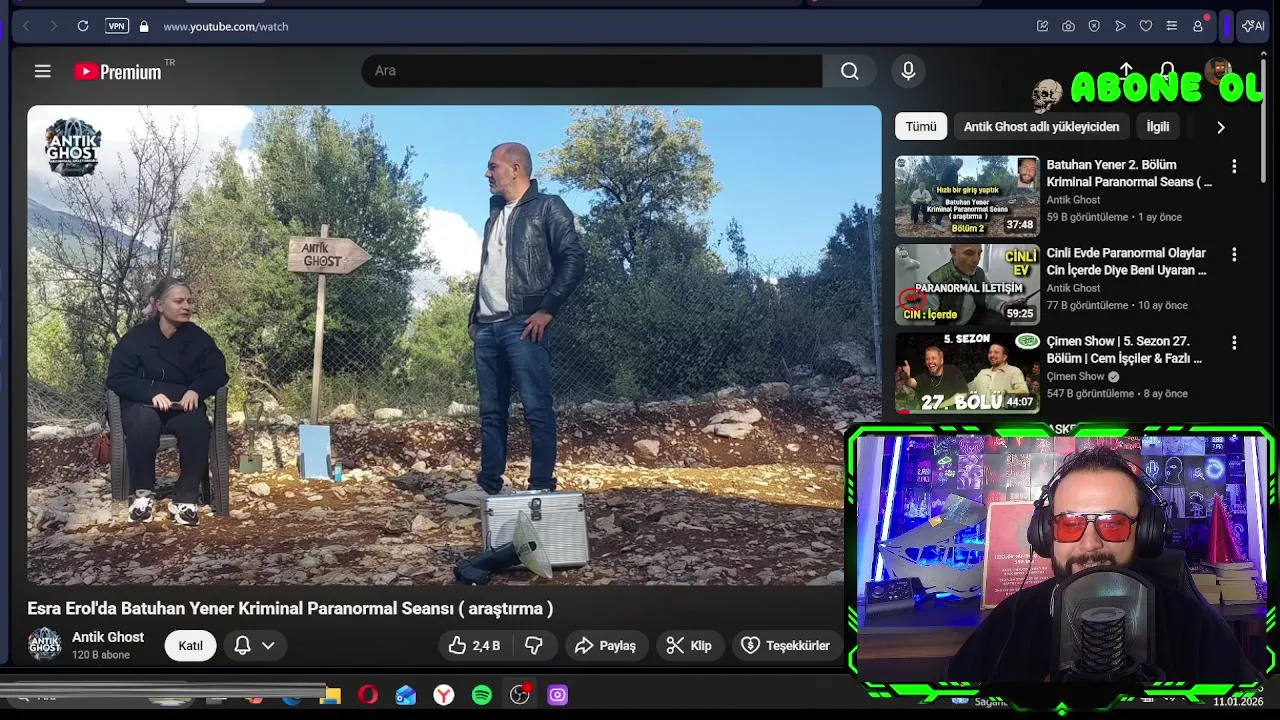Viewport: 1280px width, 720px height.
Task: Open the purple camera app in taskbar
Action: click(558, 695)
